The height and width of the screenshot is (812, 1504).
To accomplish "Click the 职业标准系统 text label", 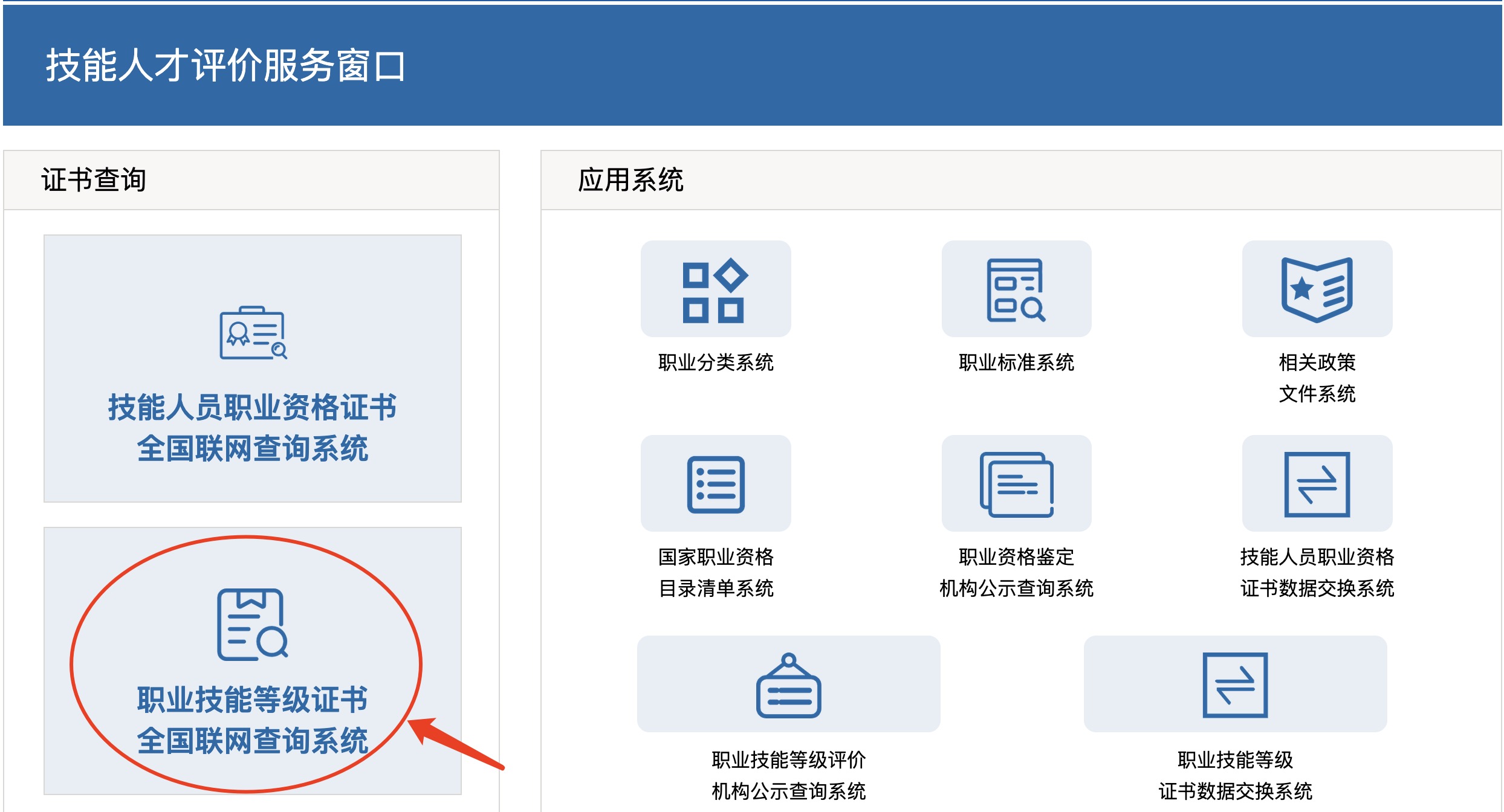I will (x=1016, y=362).
